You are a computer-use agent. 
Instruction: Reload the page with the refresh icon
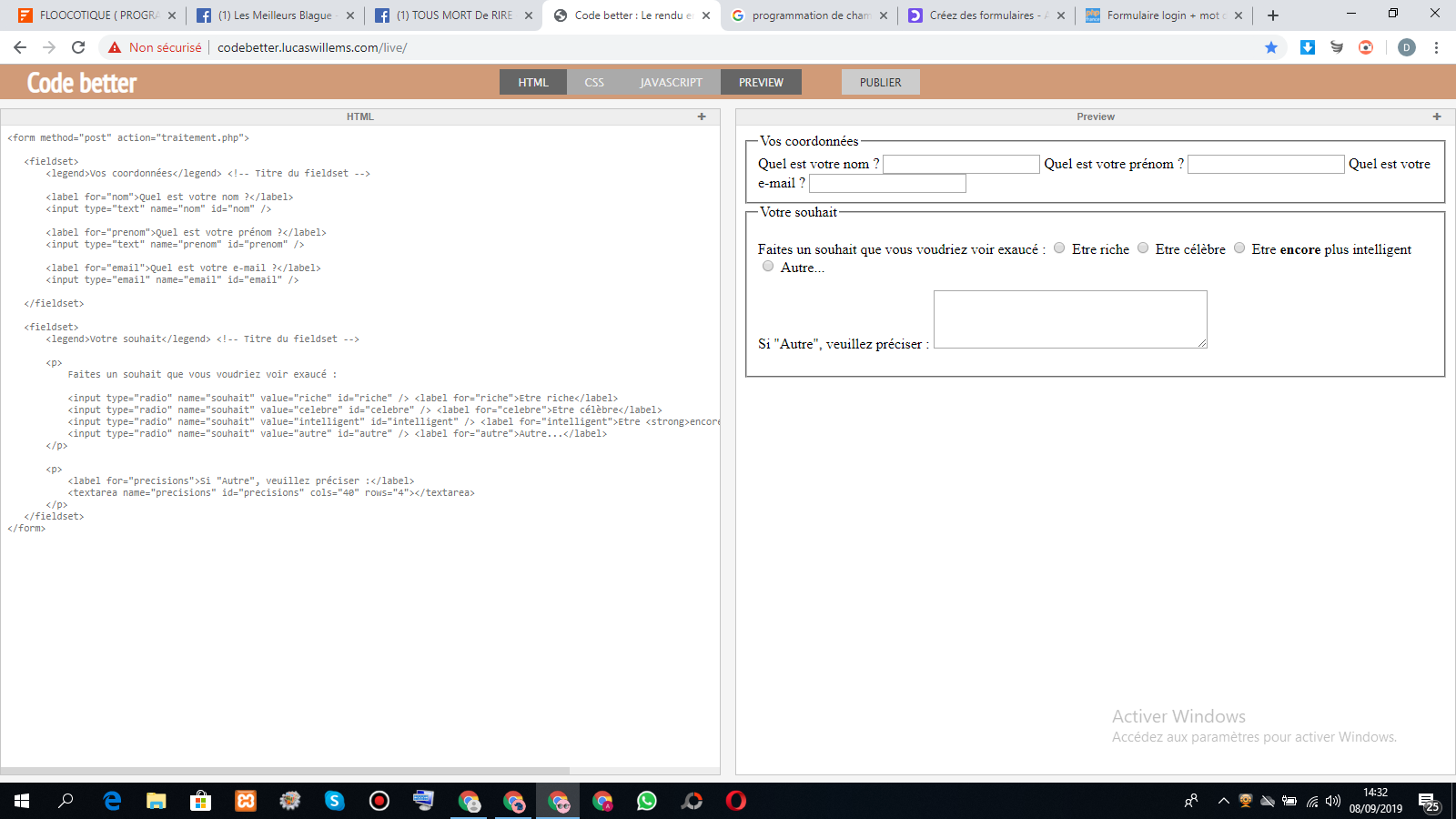pyautogui.click(x=78, y=47)
